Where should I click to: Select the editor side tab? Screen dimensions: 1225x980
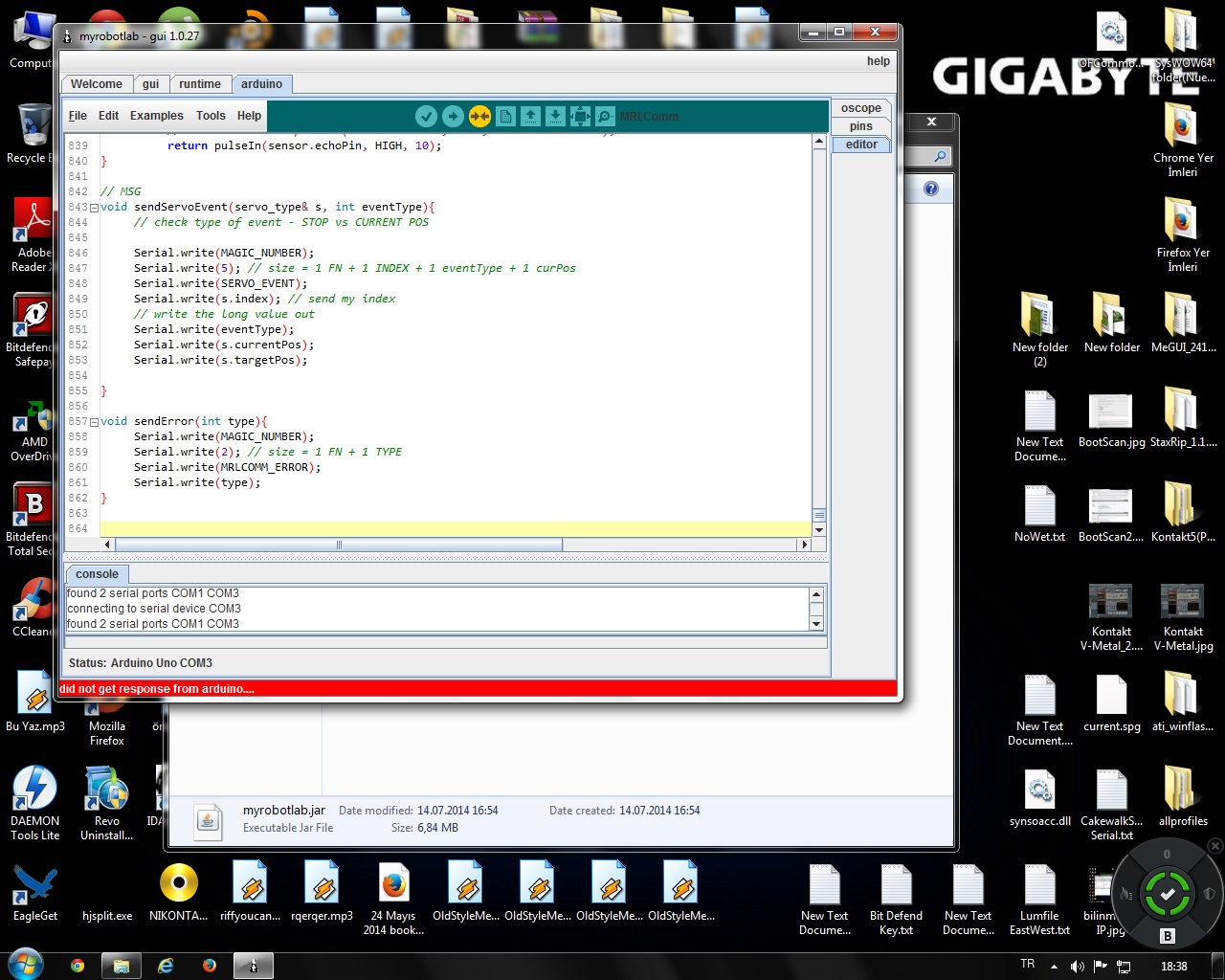861,145
